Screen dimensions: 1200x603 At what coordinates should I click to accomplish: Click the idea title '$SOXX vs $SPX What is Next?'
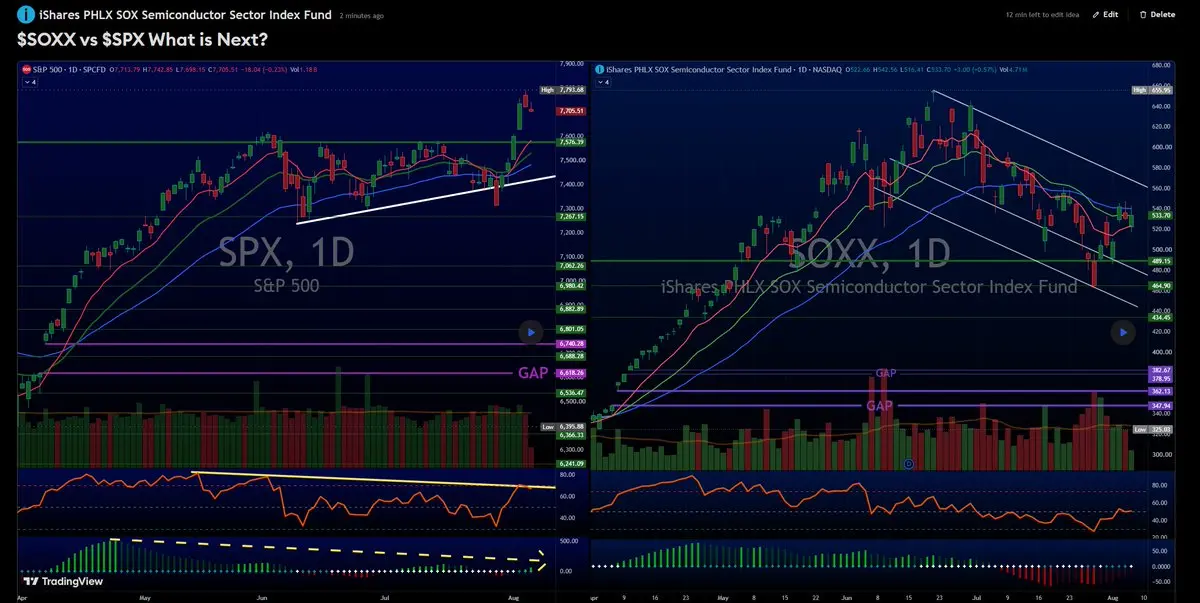pyautogui.click(x=142, y=39)
